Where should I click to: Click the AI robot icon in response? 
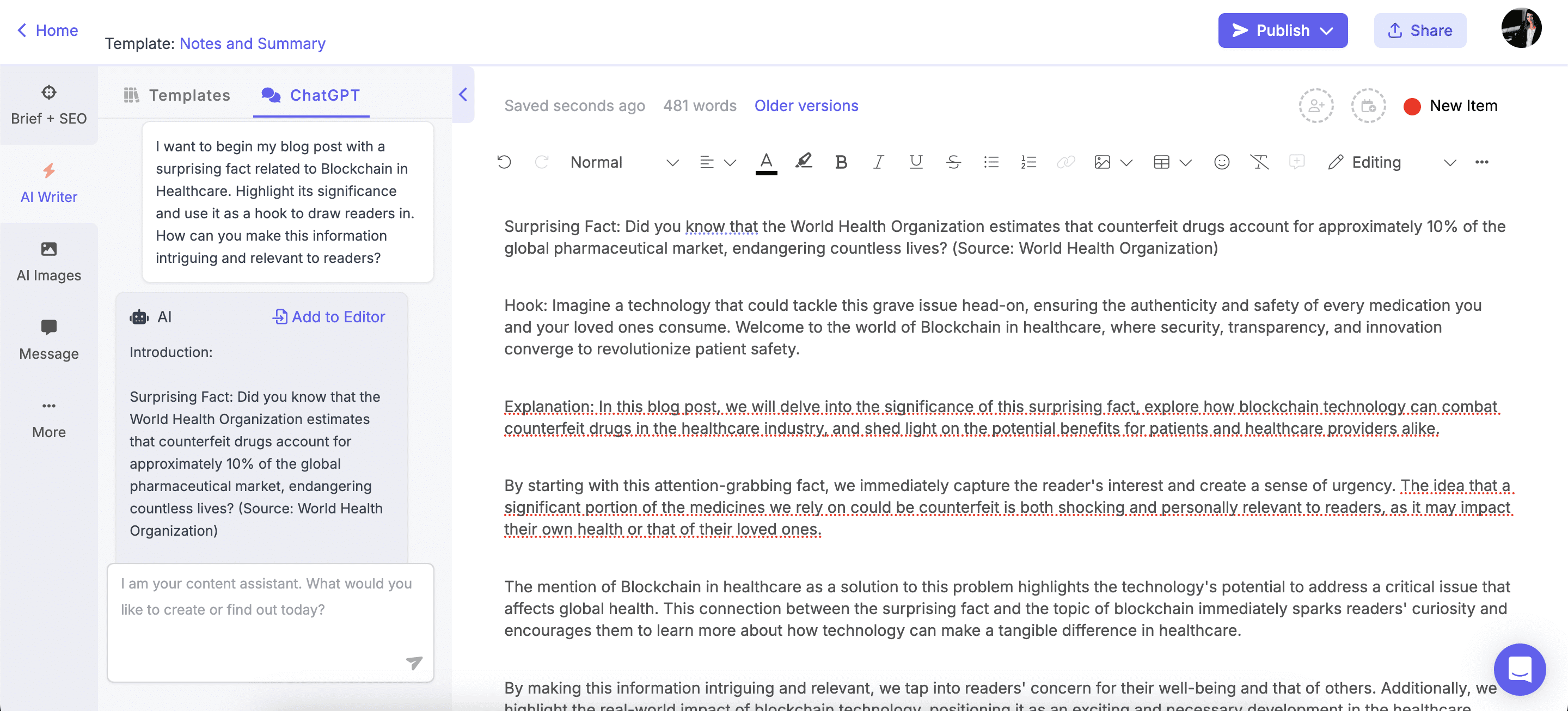pyautogui.click(x=139, y=317)
